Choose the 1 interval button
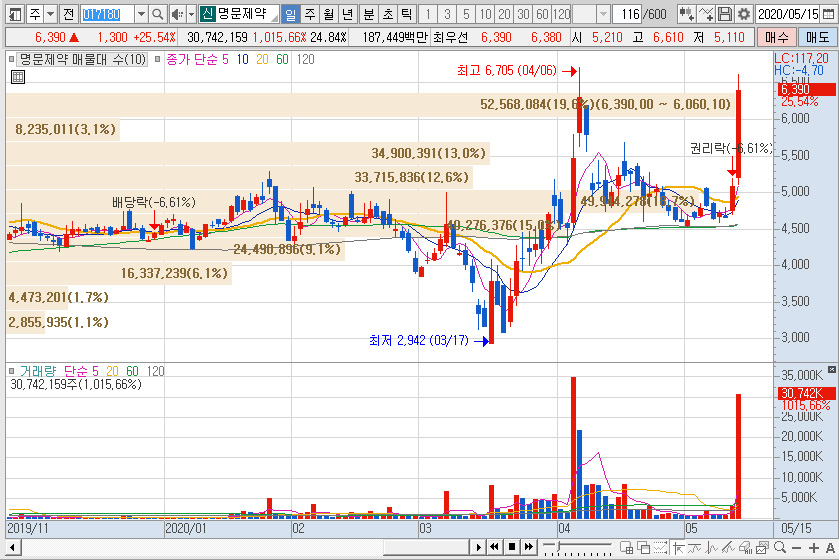839x560 pixels. click(x=428, y=14)
